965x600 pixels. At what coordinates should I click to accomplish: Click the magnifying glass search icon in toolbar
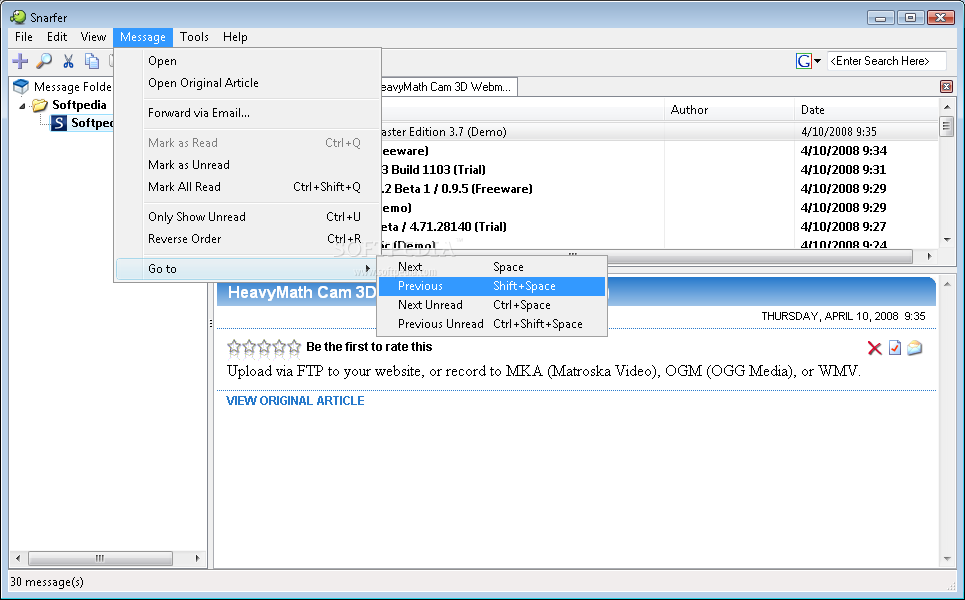44,61
